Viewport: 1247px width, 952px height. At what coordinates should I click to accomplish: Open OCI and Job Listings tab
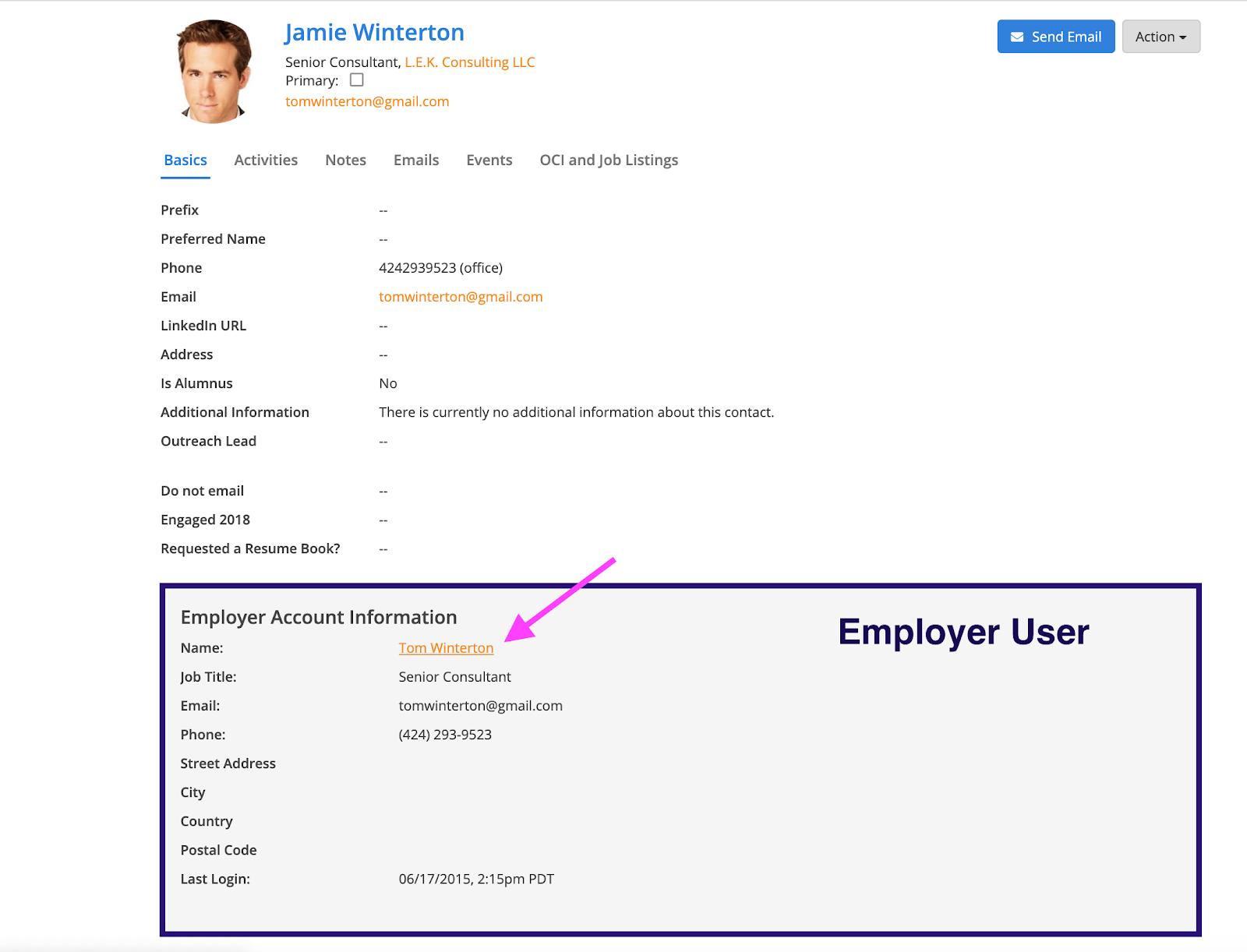pos(609,160)
